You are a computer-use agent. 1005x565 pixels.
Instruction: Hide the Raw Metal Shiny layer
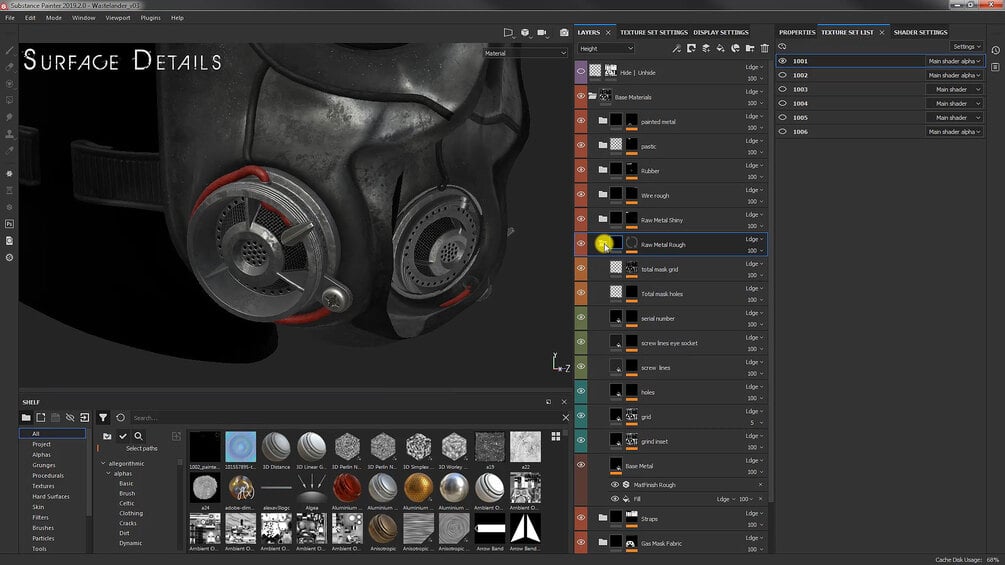pos(581,219)
